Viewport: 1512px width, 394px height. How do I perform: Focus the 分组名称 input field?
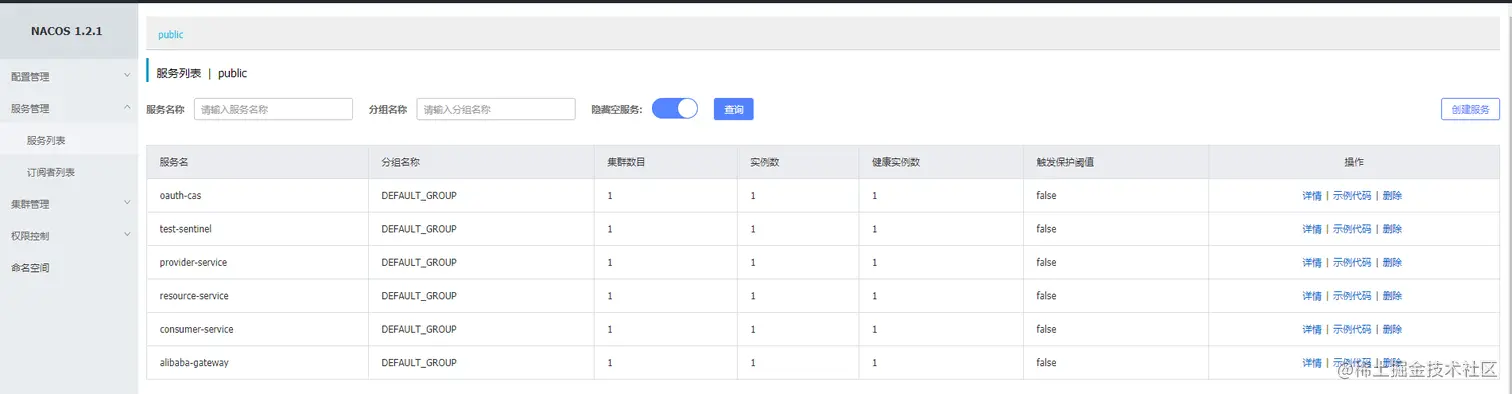pyautogui.click(x=496, y=109)
